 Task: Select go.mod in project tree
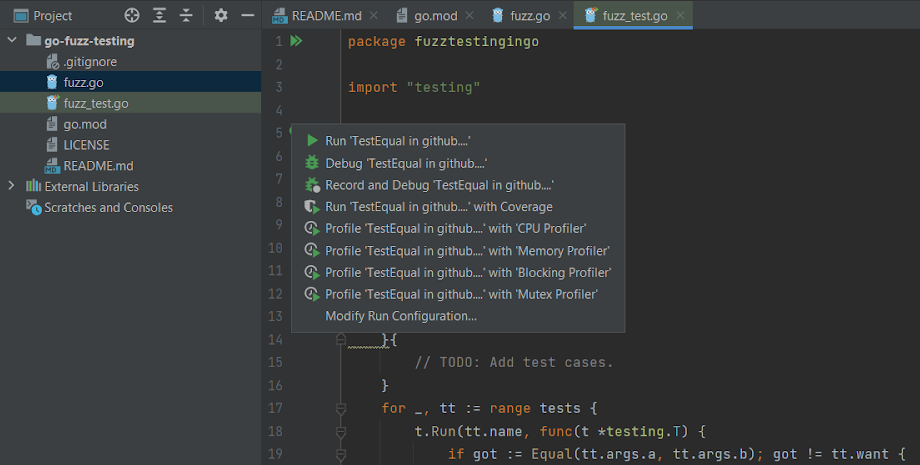click(85, 124)
